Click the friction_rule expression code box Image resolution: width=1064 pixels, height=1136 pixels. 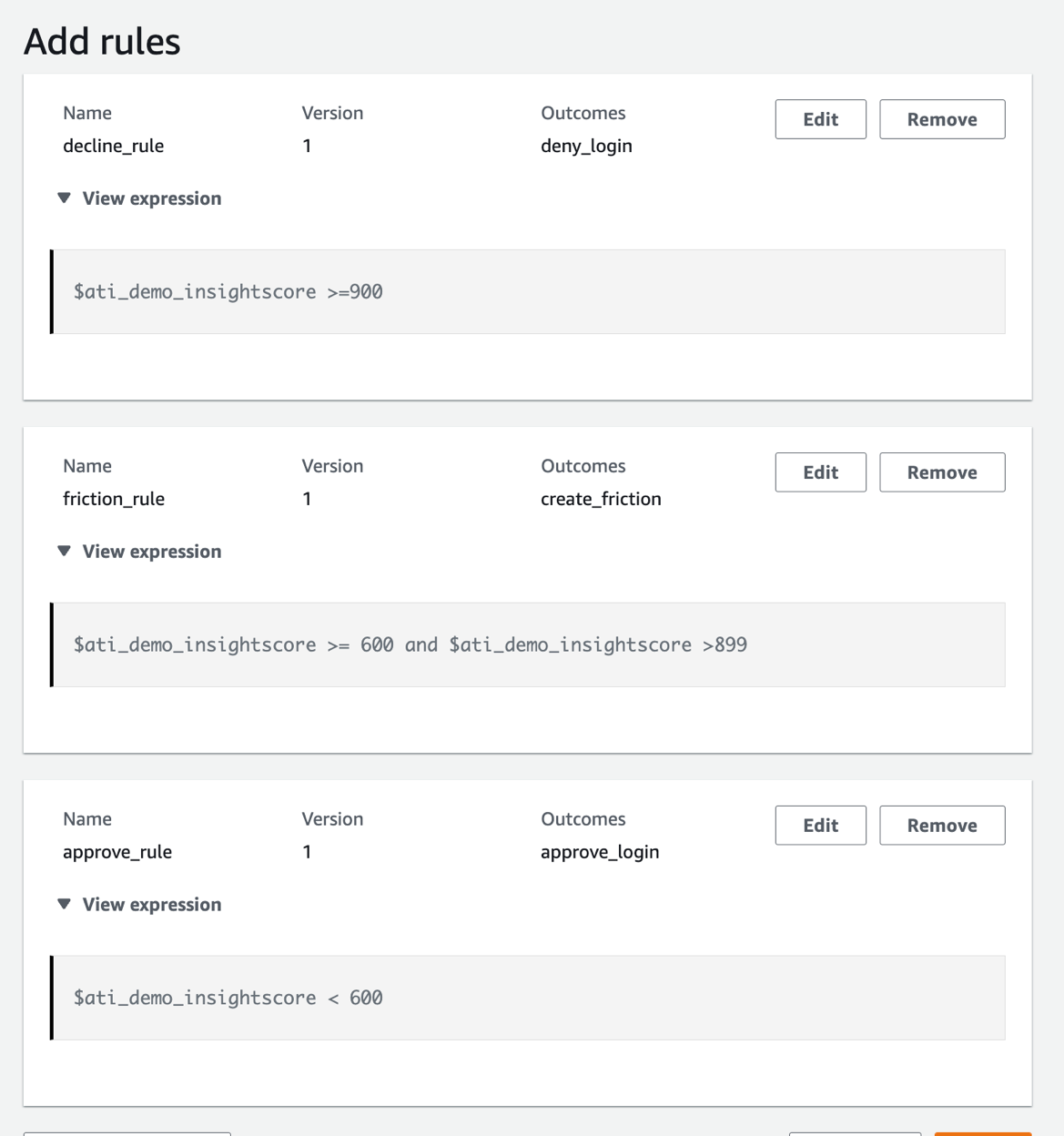(528, 645)
